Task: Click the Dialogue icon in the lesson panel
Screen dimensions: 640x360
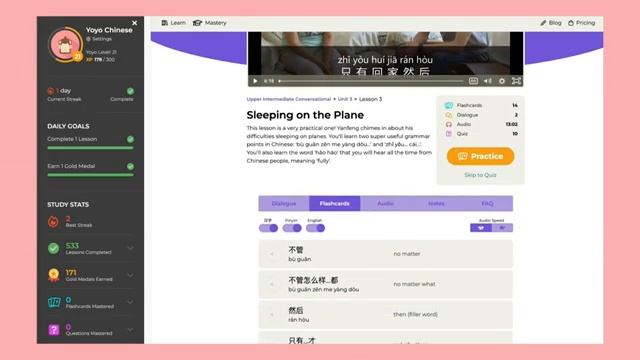Action: point(449,115)
